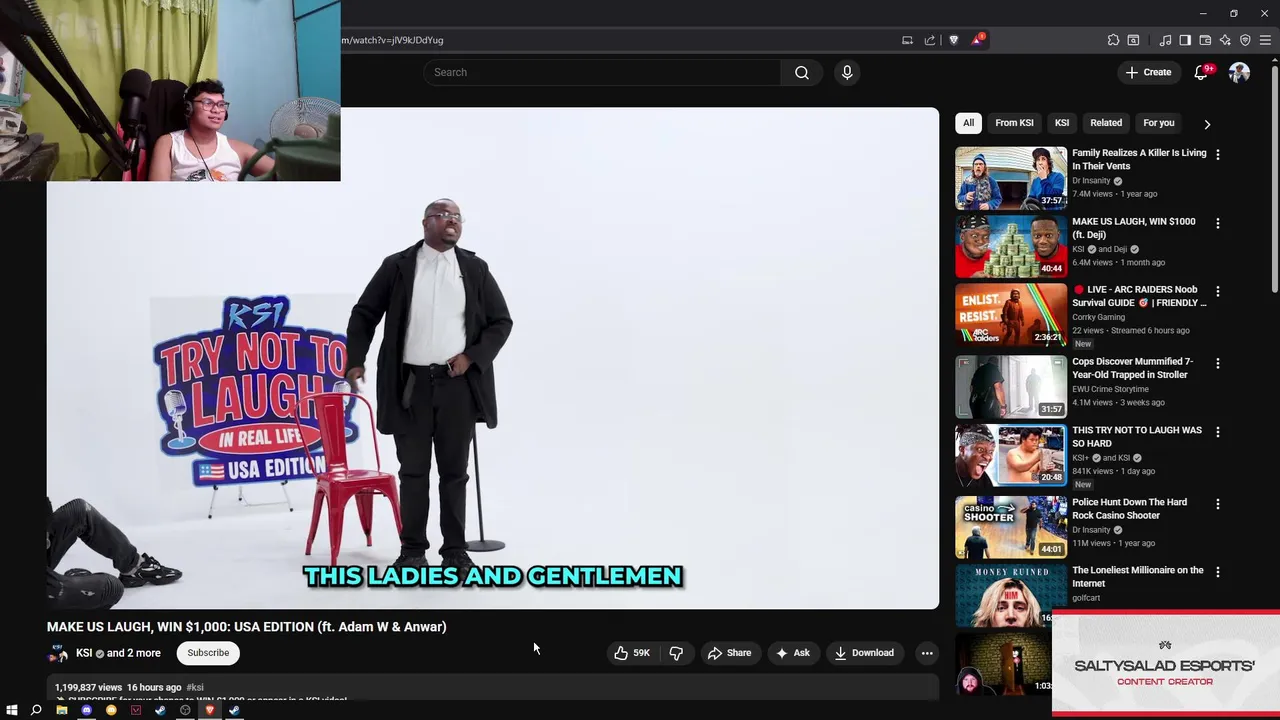Open Cops Discover Mummified 7-Year-Old thumbnail
Viewport: 1280px width, 720px height.
click(1011, 387)
